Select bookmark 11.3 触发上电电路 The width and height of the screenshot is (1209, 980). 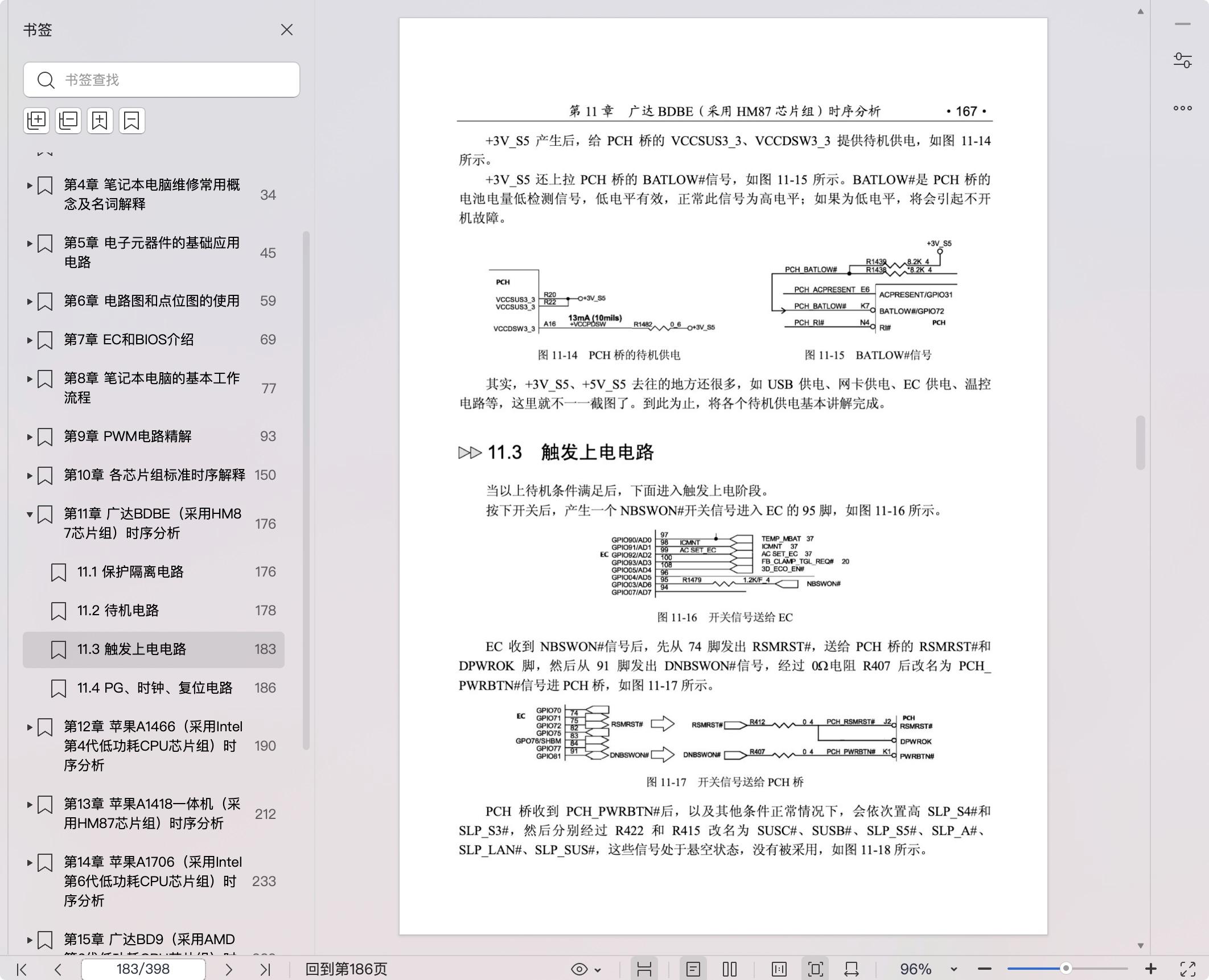click(154, 649)
